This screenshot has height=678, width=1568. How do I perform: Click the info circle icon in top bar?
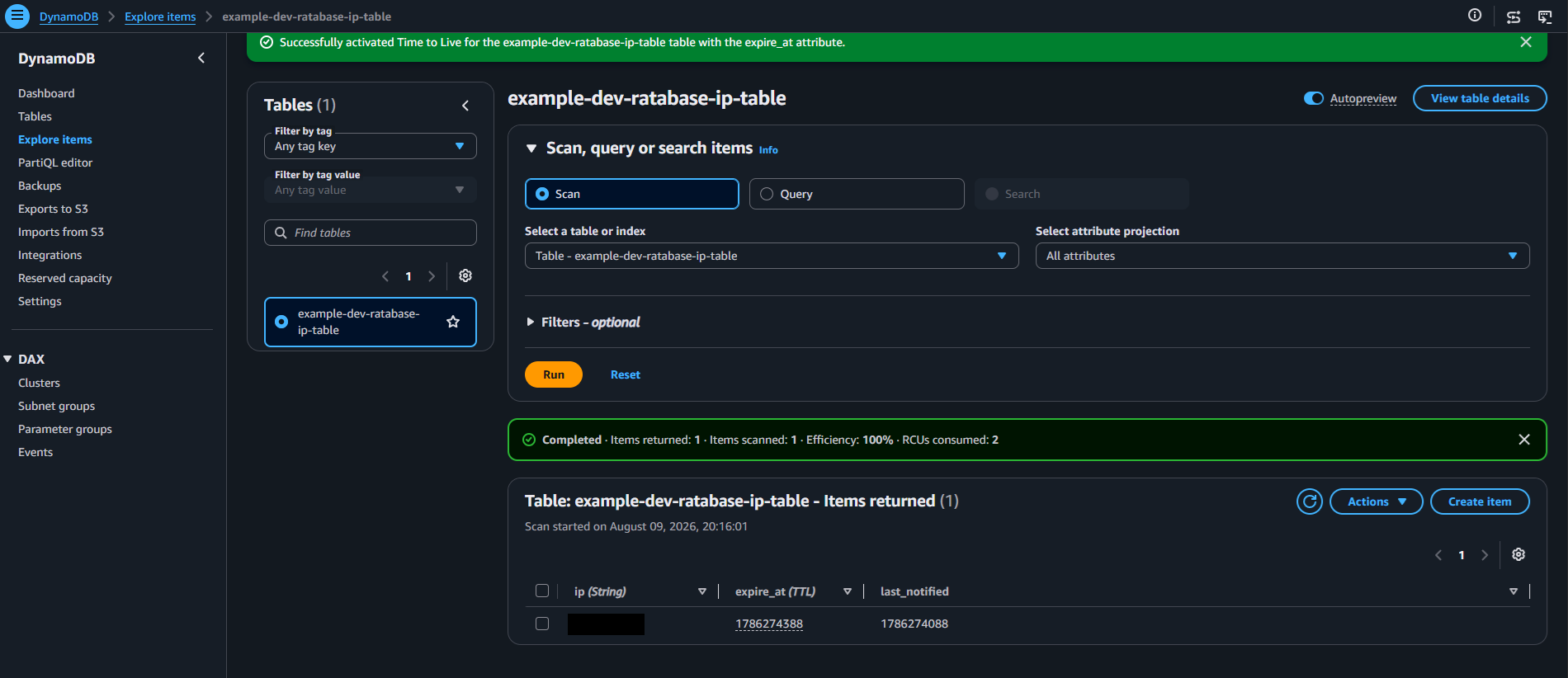pyautogui.click(x=1475, y=16)
